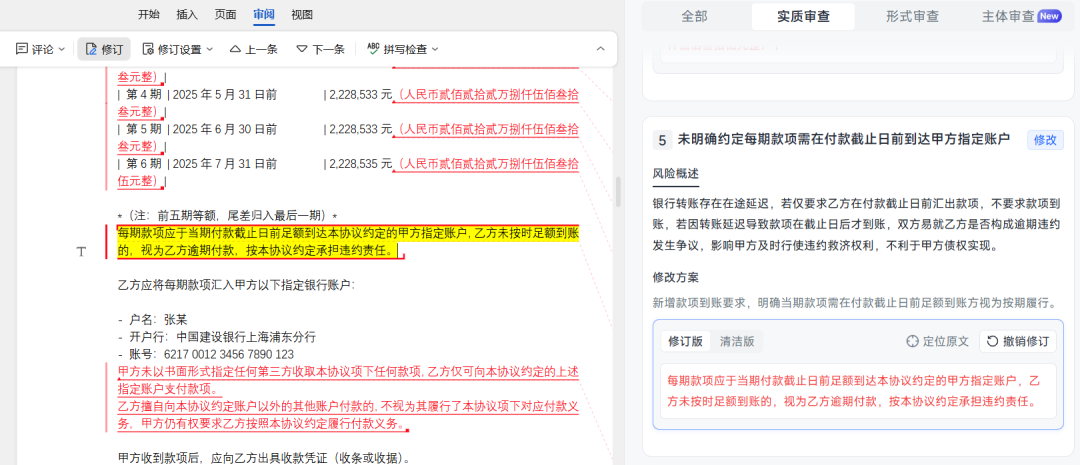This screenshot has width=1080, height=465.
Task: Click the 修改 tag on risk item 5
Action: (x=1045, y=140)
